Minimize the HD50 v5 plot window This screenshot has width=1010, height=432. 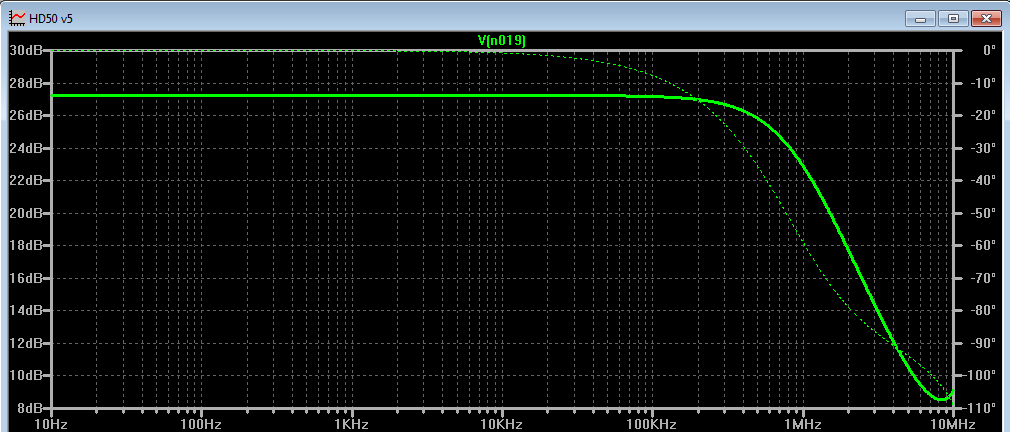(920, 19)
